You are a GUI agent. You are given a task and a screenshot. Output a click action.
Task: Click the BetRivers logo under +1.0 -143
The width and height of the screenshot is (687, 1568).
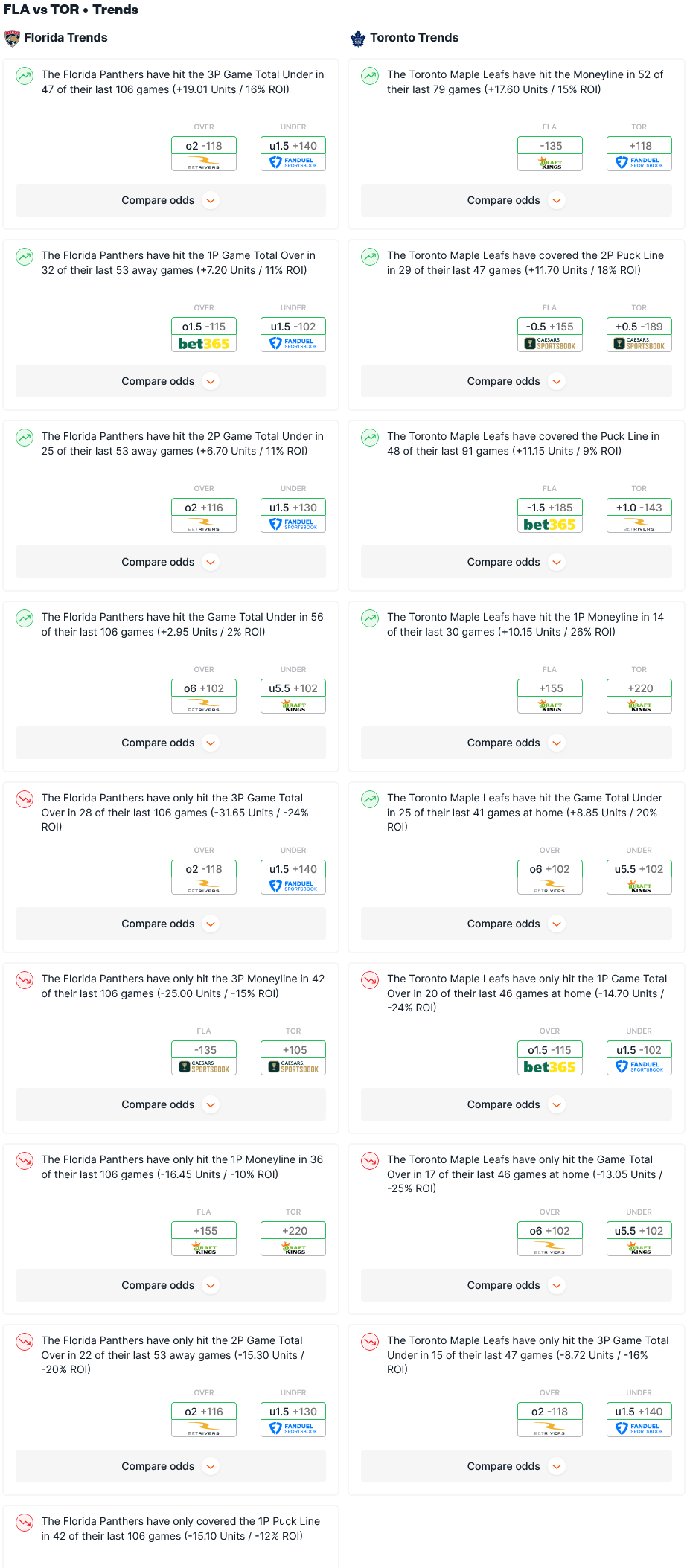tap(639, 525)
